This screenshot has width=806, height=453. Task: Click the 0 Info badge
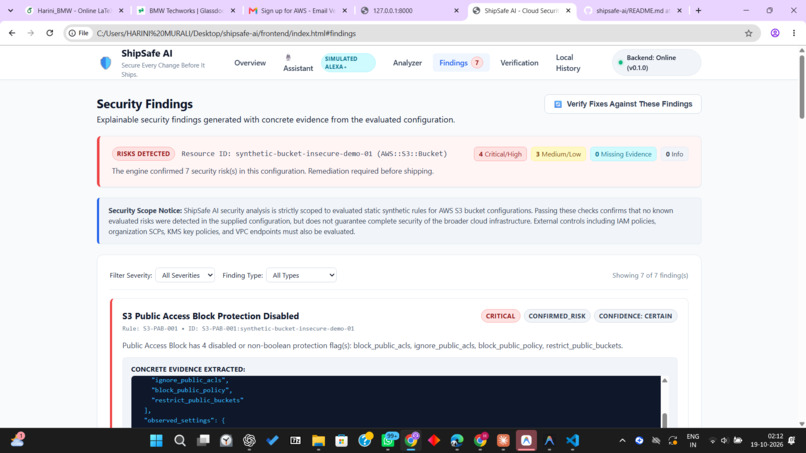pos(674,154)
